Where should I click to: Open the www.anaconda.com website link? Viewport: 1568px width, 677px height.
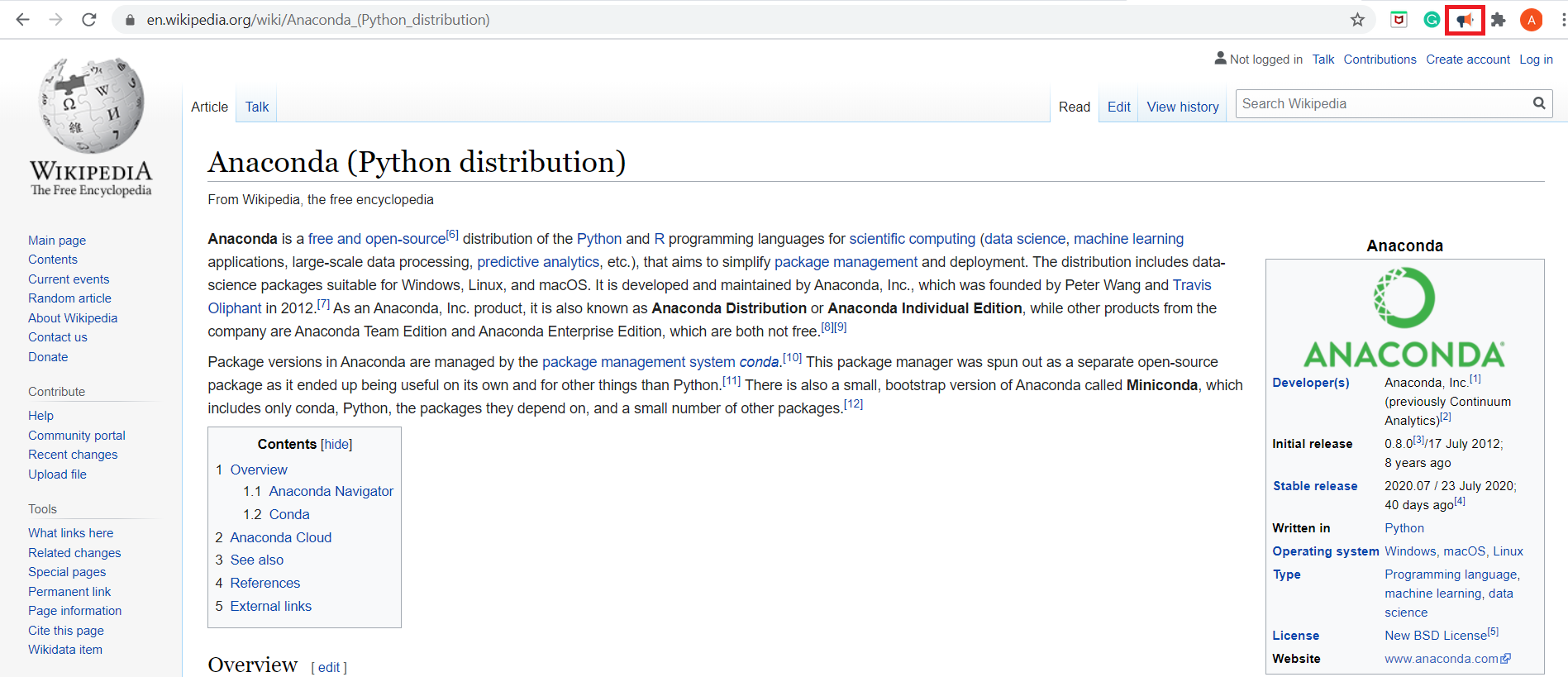[1441, 659]
